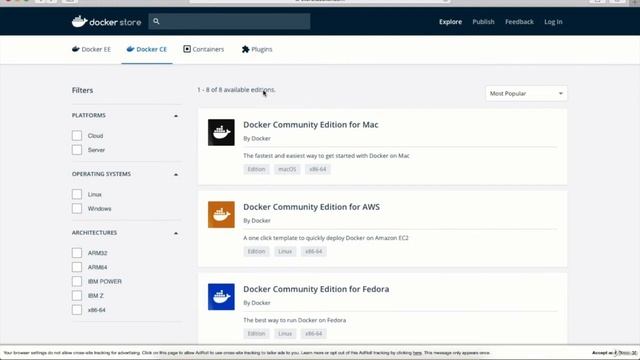Select the Docker CE tab

tap(147, 49)
